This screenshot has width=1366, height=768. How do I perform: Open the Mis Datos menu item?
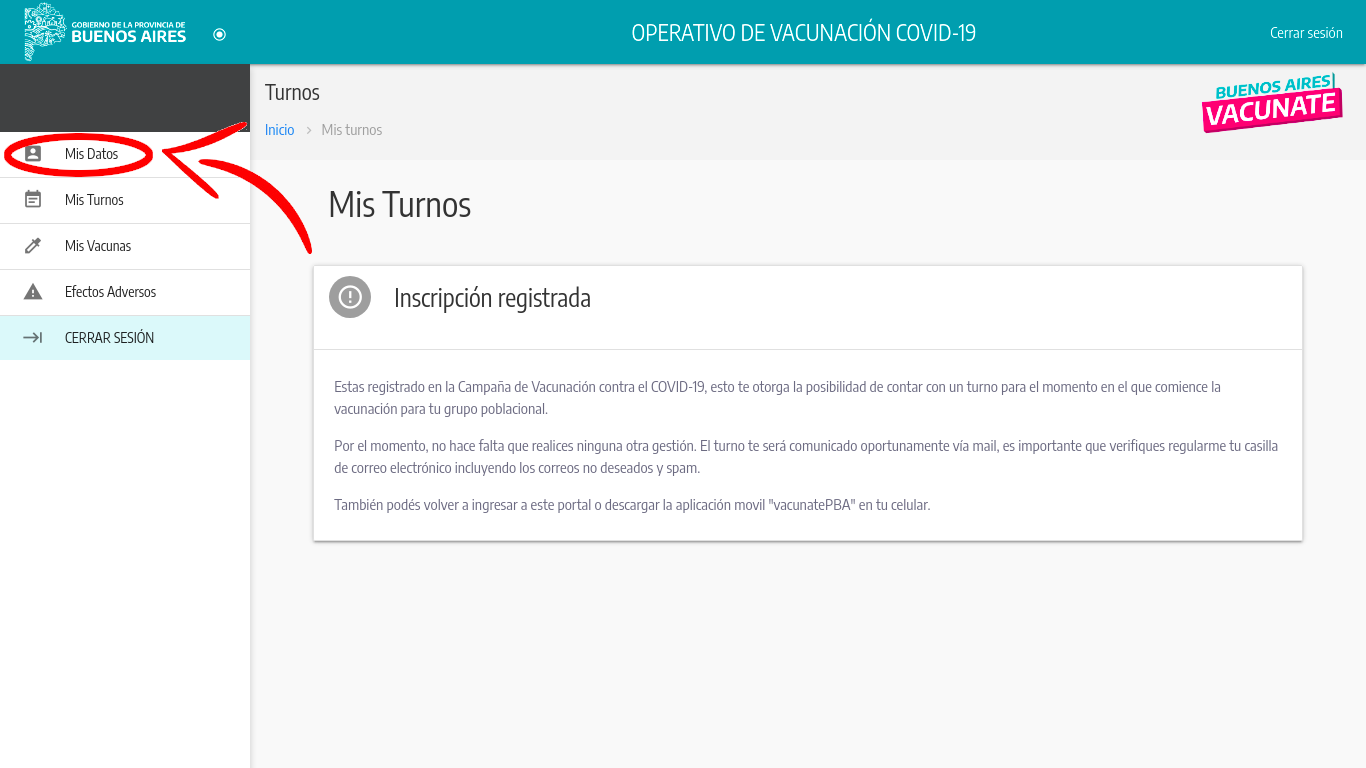[91, 154]
